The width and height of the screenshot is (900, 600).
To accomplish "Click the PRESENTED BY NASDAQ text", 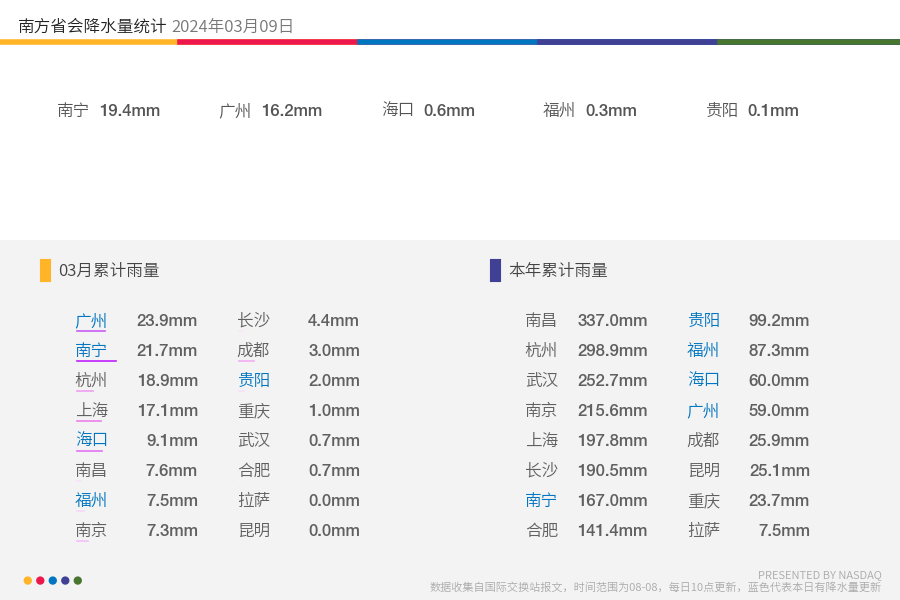I will 820,575.
